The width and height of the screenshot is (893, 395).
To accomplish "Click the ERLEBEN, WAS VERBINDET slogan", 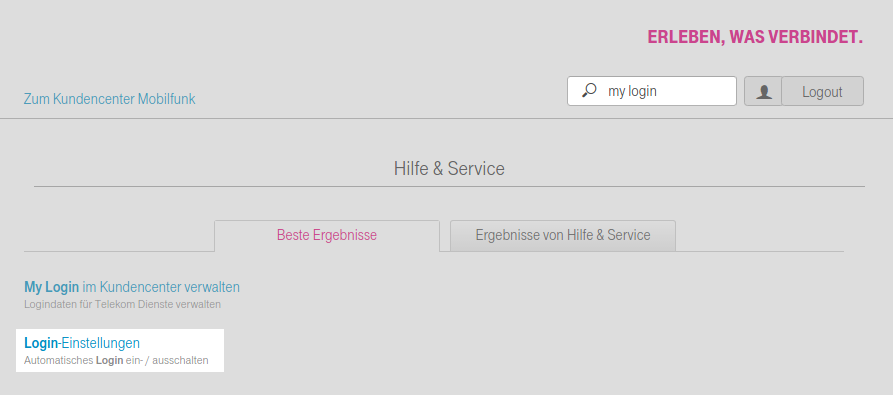I will click(x=755, y=38).
